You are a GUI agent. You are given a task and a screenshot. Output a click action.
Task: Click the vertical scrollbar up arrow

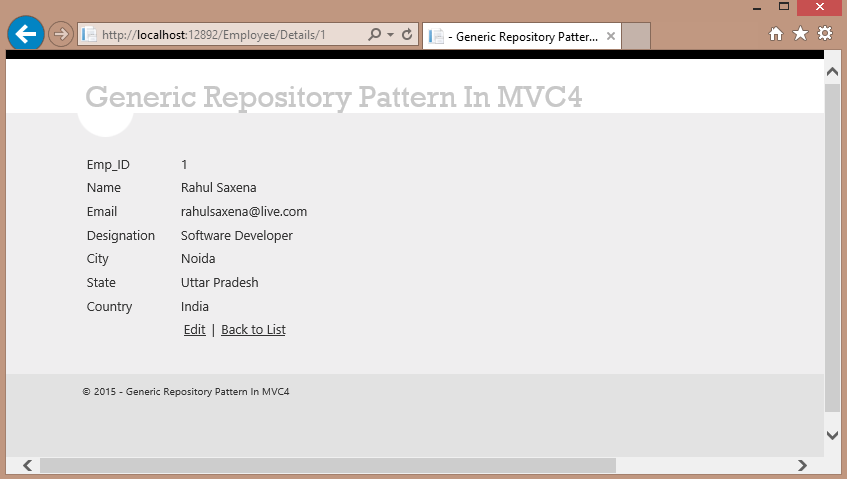832,72
